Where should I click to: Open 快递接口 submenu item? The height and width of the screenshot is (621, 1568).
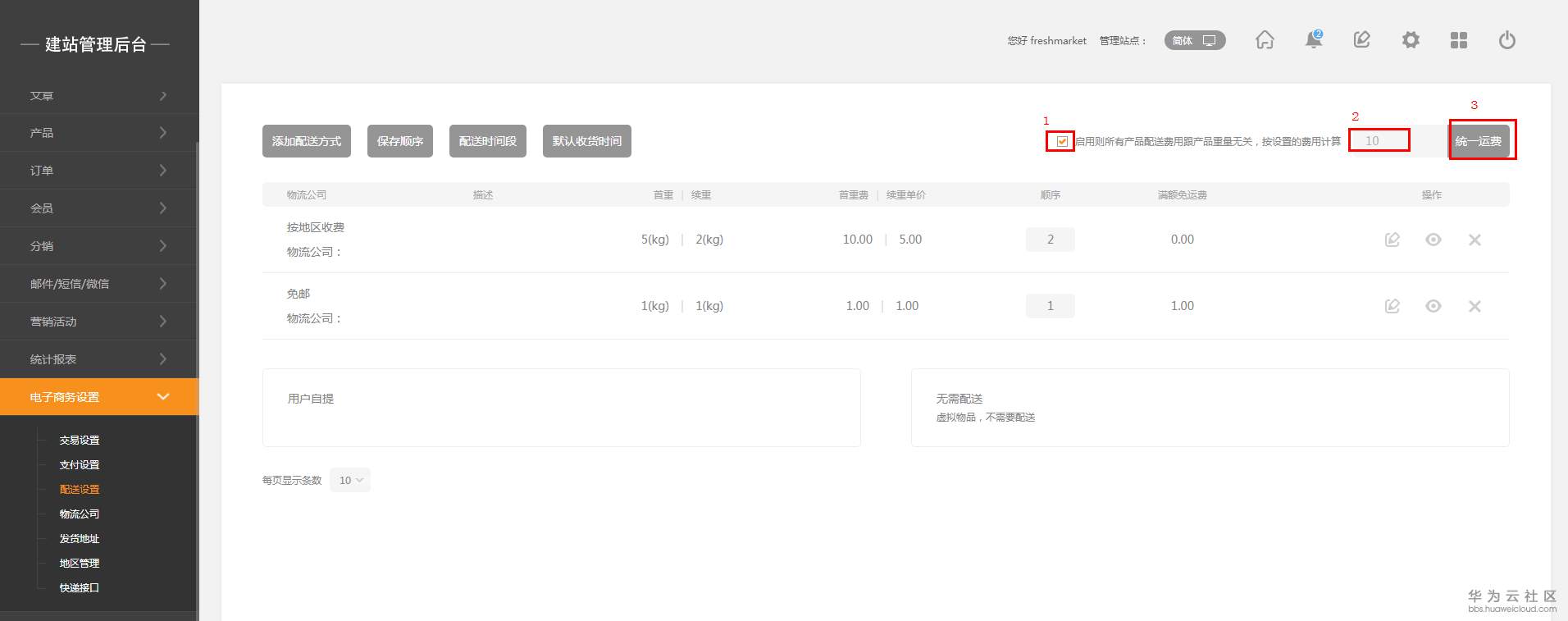(80, 588)
